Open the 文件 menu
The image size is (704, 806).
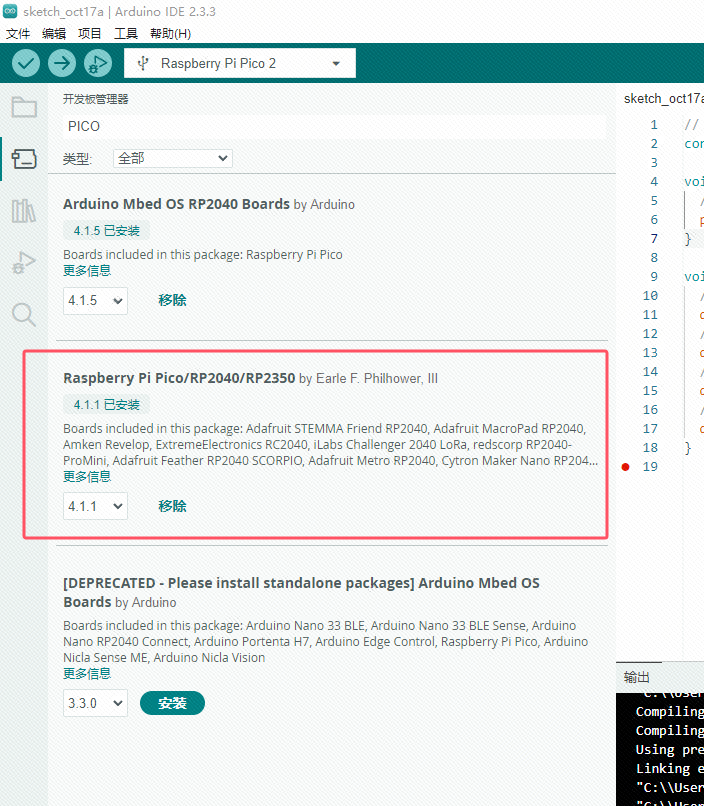click(19, 33)
